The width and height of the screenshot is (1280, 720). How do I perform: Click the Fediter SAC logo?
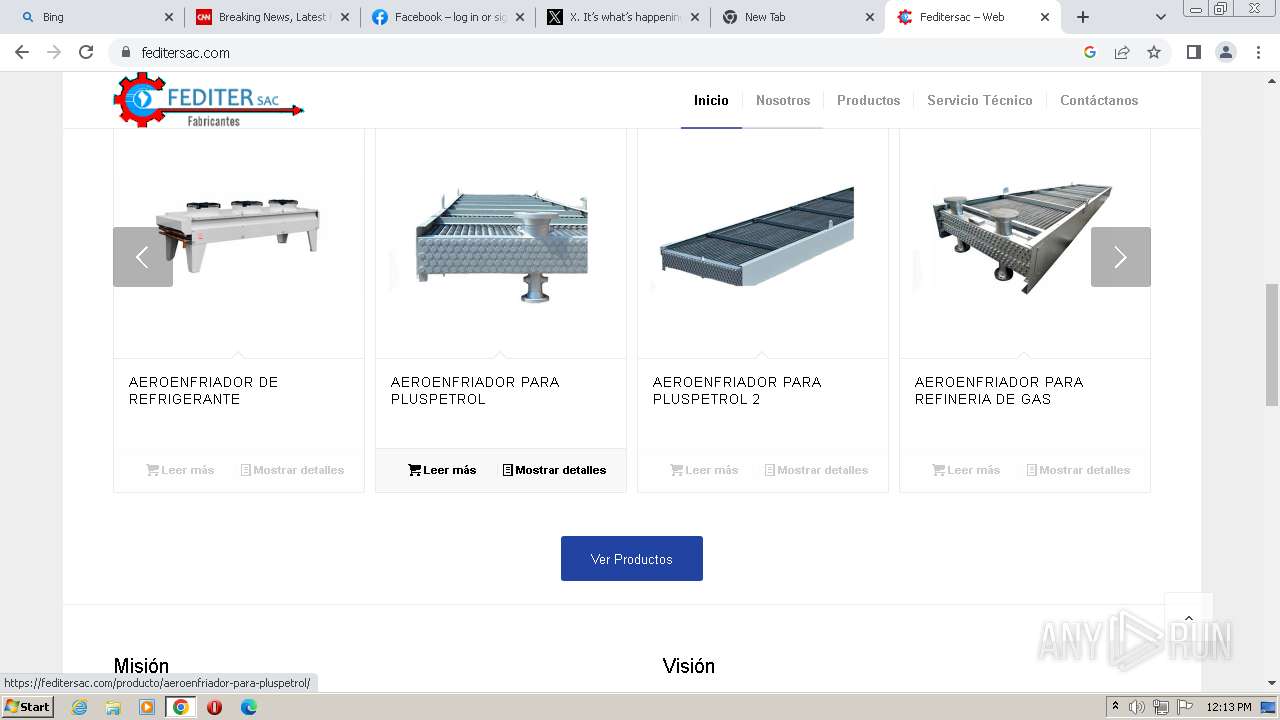click(x=208, y=101)
